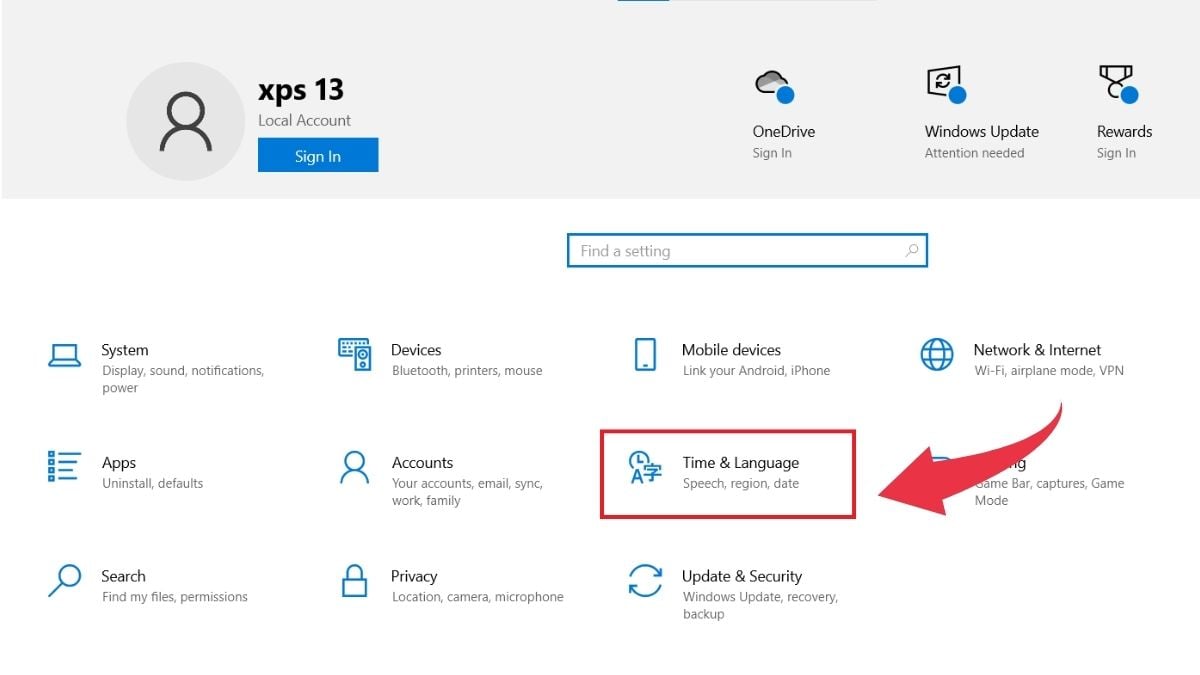This screenshot has width=1200, height=675.
Task: Click the Windows Update refresh icon
Action: click(x=947, y=84)
